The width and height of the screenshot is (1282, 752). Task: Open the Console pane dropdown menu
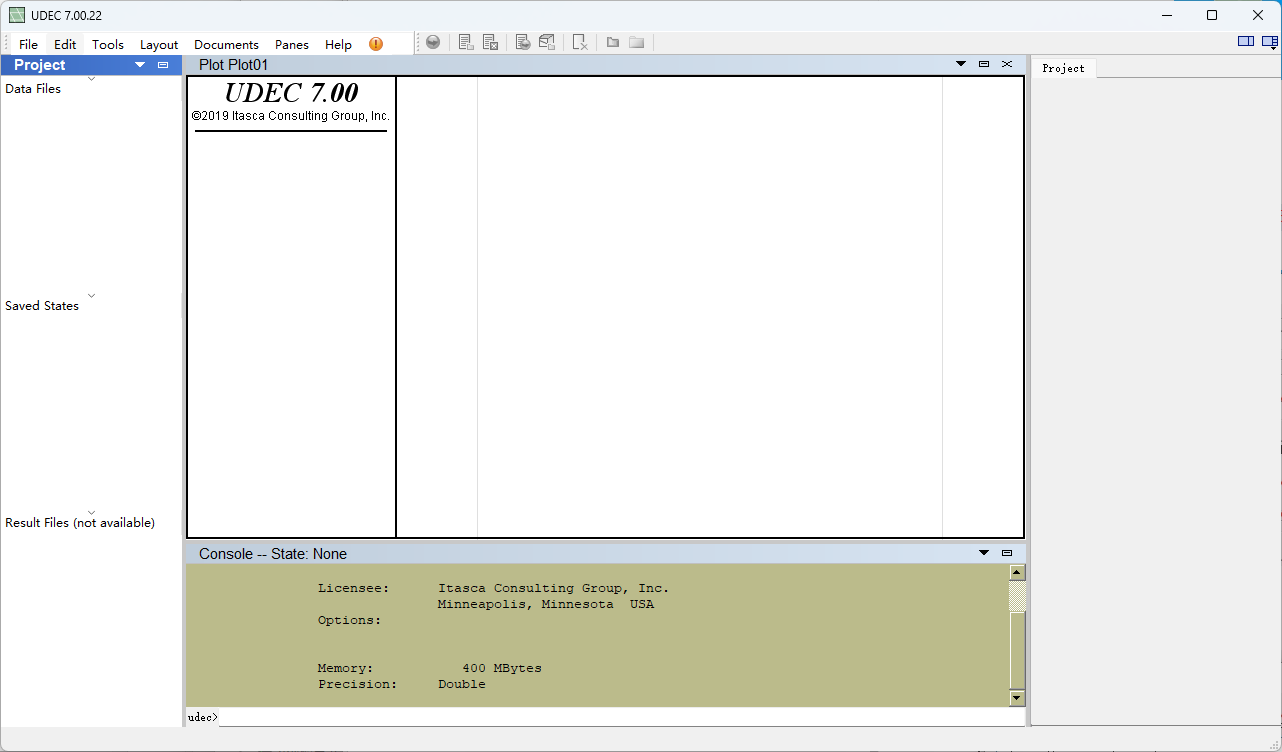(984, 553)
